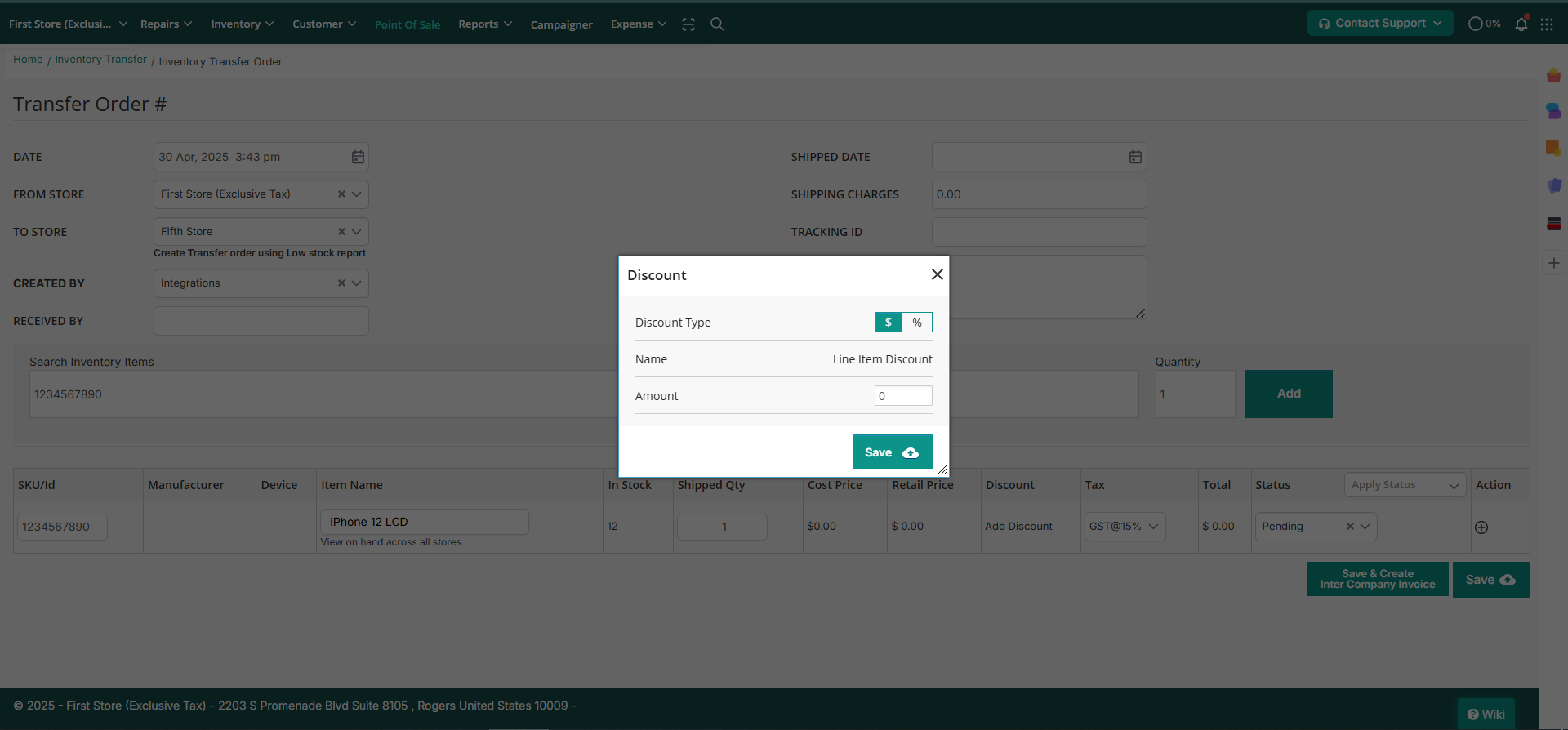Click the Shipping Charges field
Image resolution: width=1568 pixels, height=730 pixels.
click(x=1039, y=194)
